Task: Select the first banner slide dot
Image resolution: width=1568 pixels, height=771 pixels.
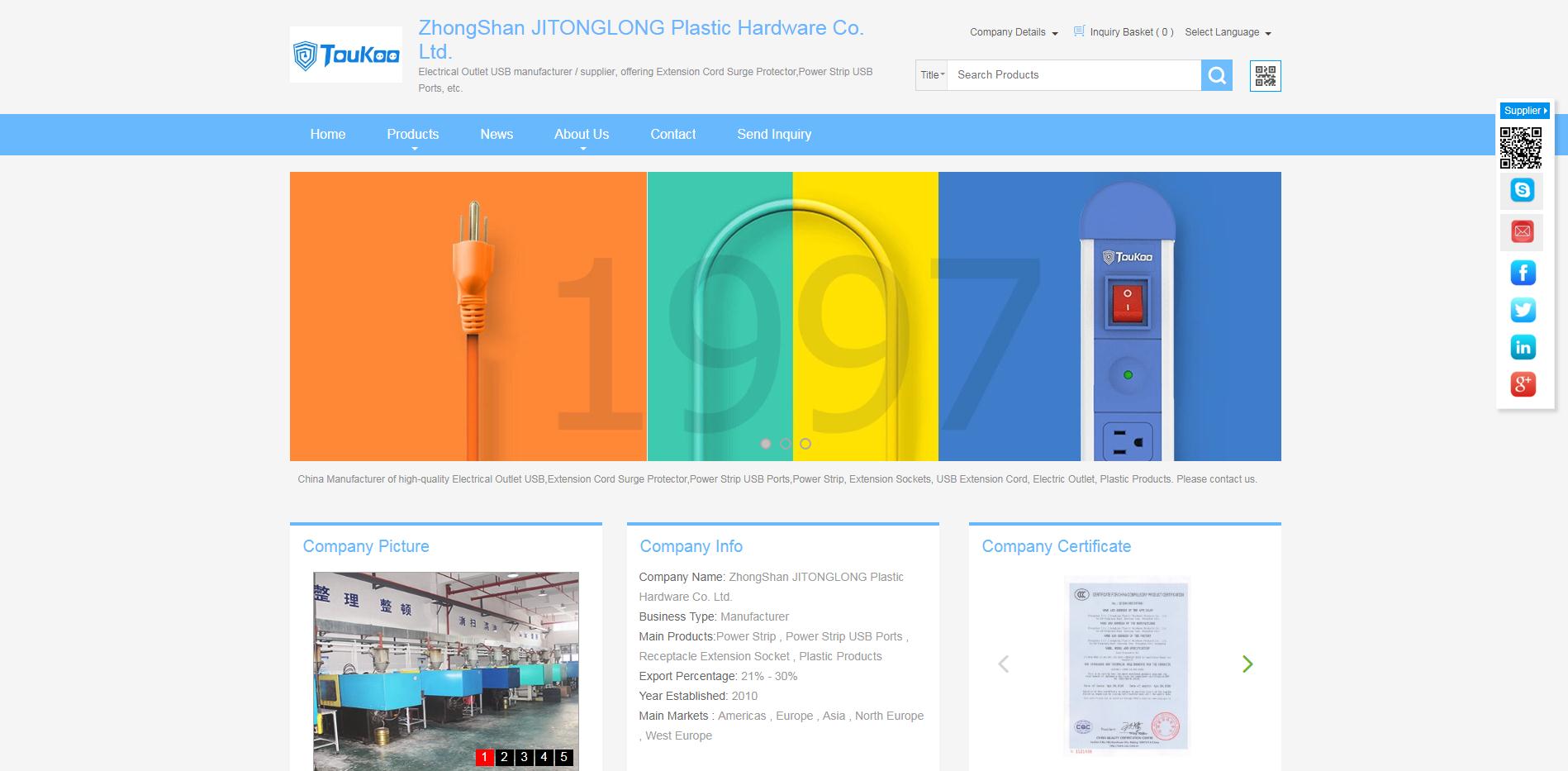Action: tap(766, 444)
